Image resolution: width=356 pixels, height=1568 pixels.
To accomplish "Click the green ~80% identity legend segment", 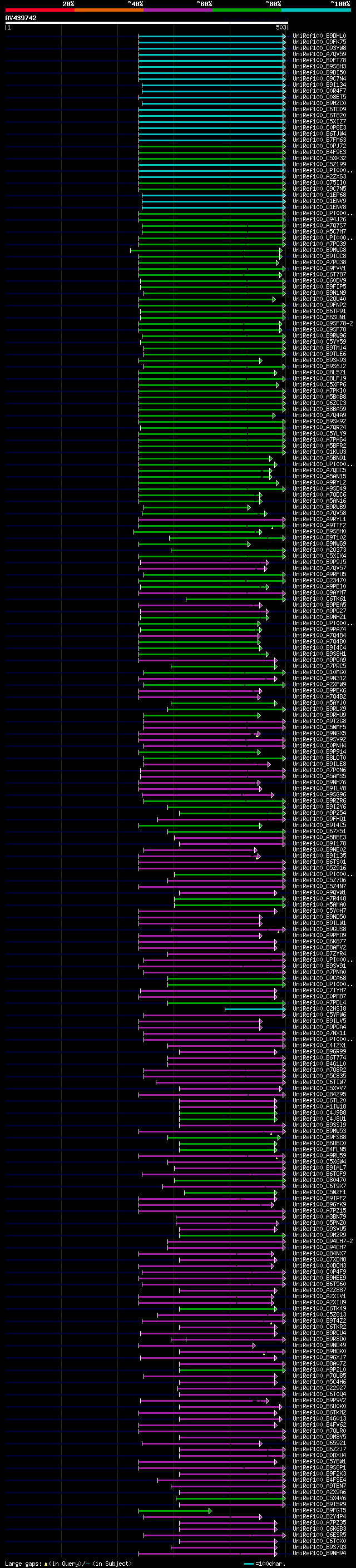I will 247,11.
